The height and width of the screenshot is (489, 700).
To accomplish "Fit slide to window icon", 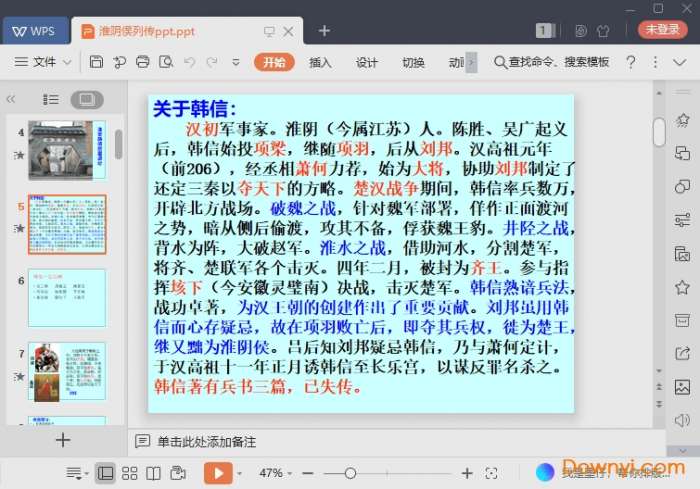I will pos(491,473).
